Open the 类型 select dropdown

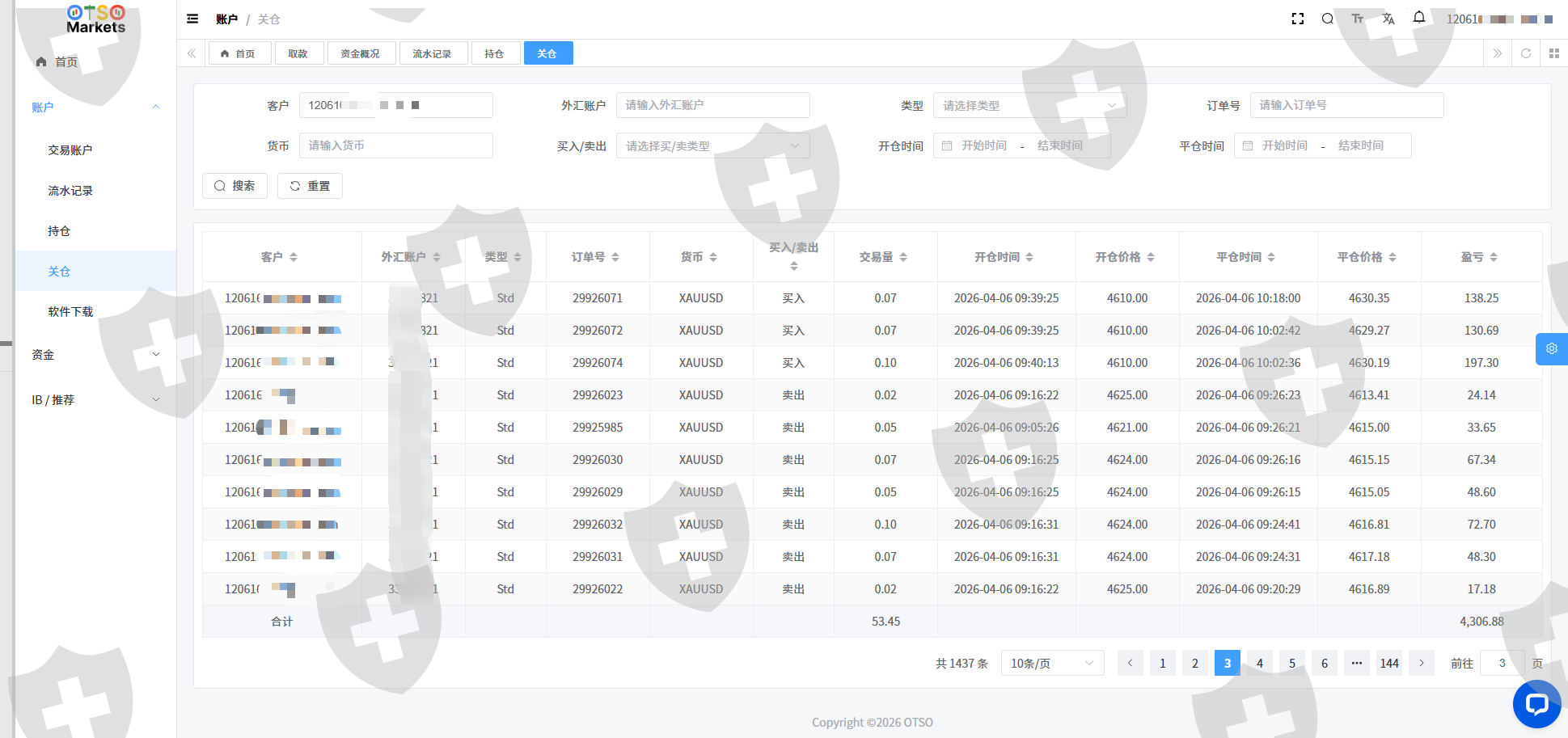1029,105
